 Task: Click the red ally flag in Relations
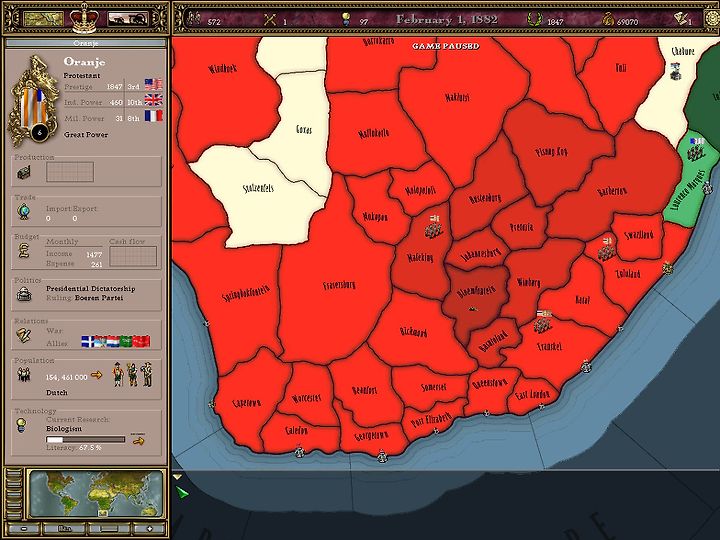(x=141, y=342)
